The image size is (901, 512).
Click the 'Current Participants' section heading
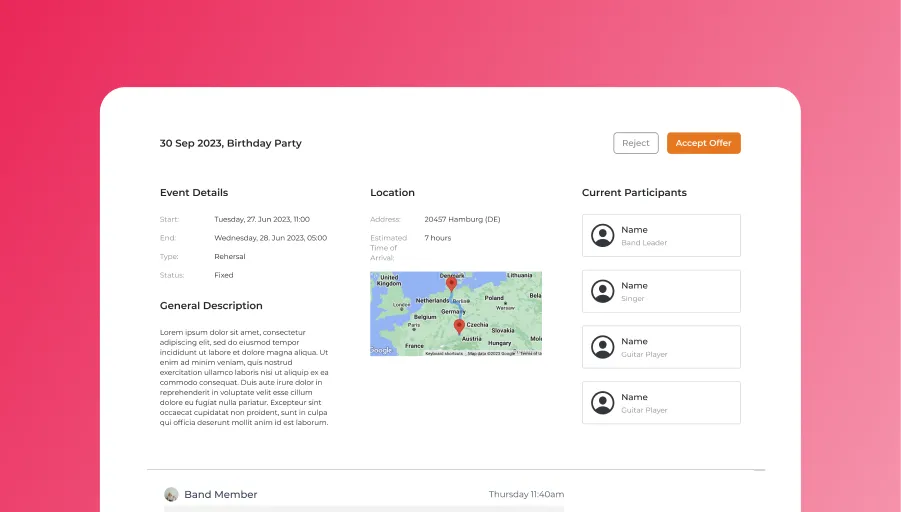[634, 192]
